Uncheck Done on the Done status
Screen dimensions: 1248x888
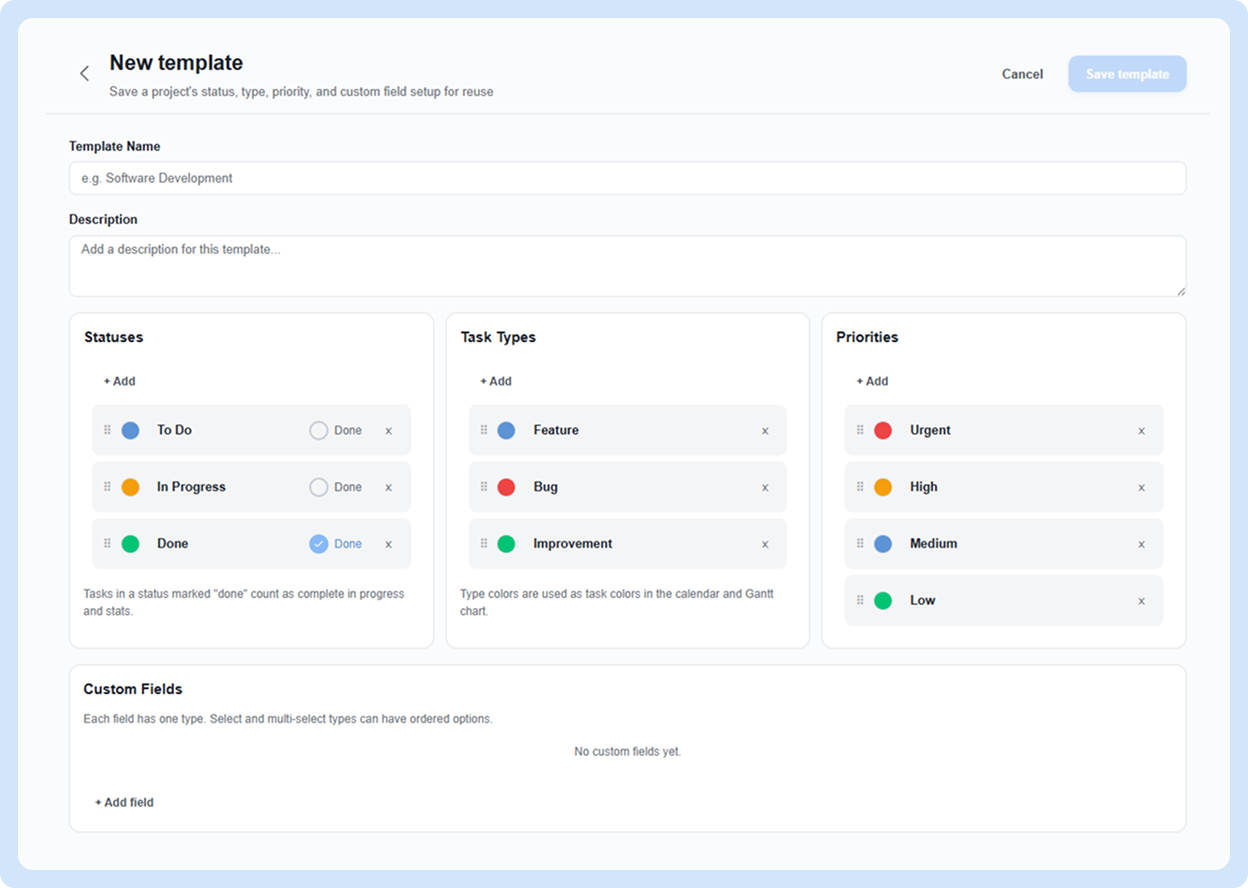point(336,544)
